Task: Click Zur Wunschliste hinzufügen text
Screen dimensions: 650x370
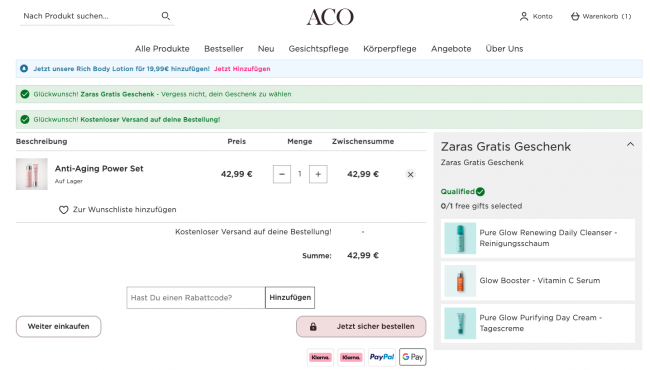Action: [124, 210]
